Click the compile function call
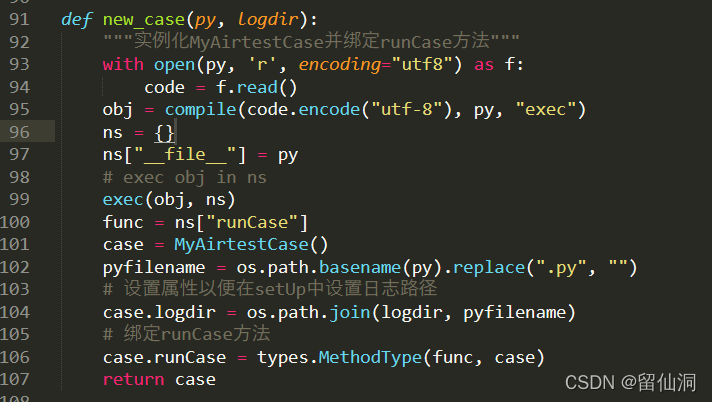Screen dimensions: 712x402 tap(200, 109)
